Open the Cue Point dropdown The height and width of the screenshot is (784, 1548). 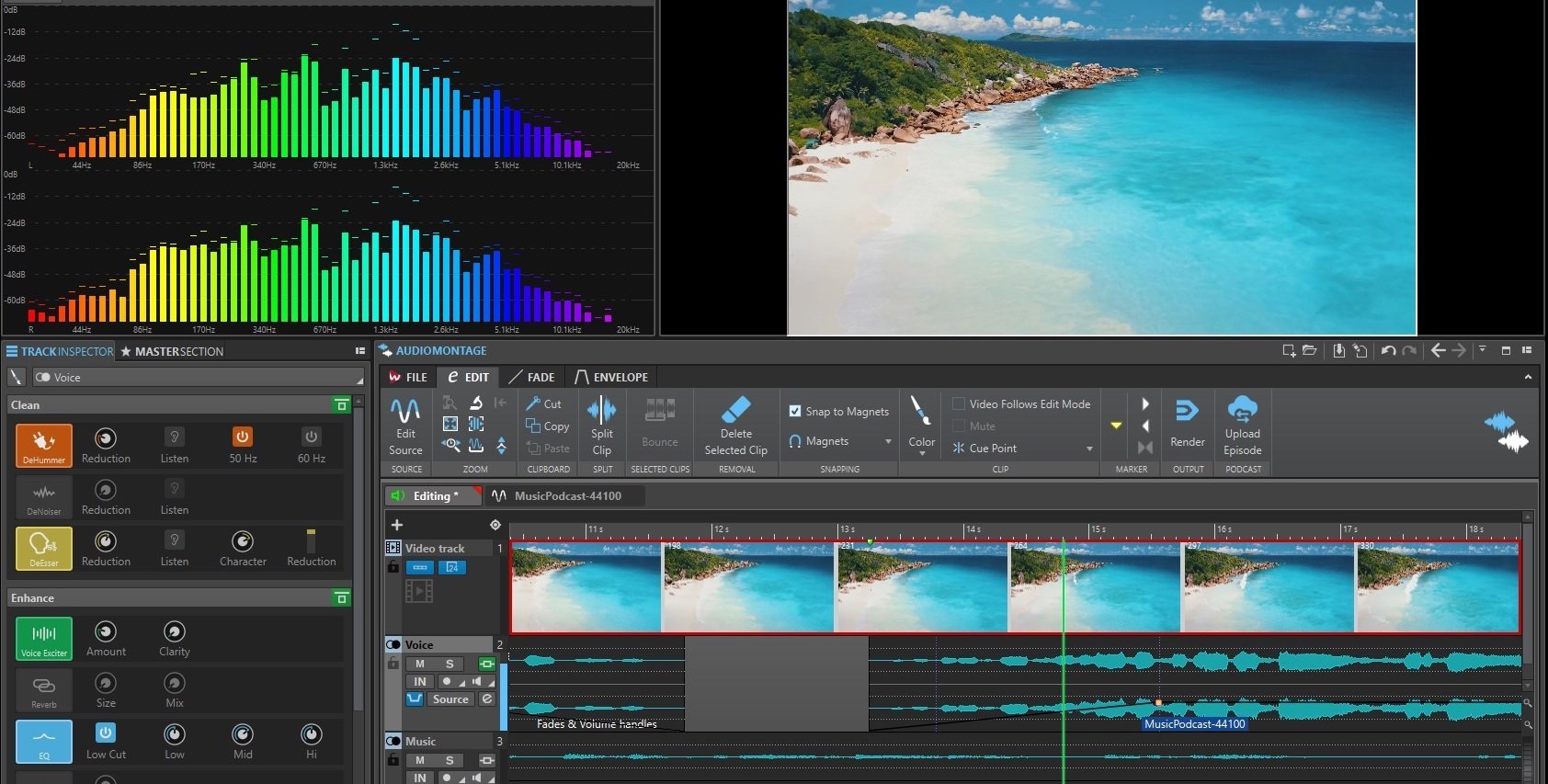click(x=1089, y=449)
